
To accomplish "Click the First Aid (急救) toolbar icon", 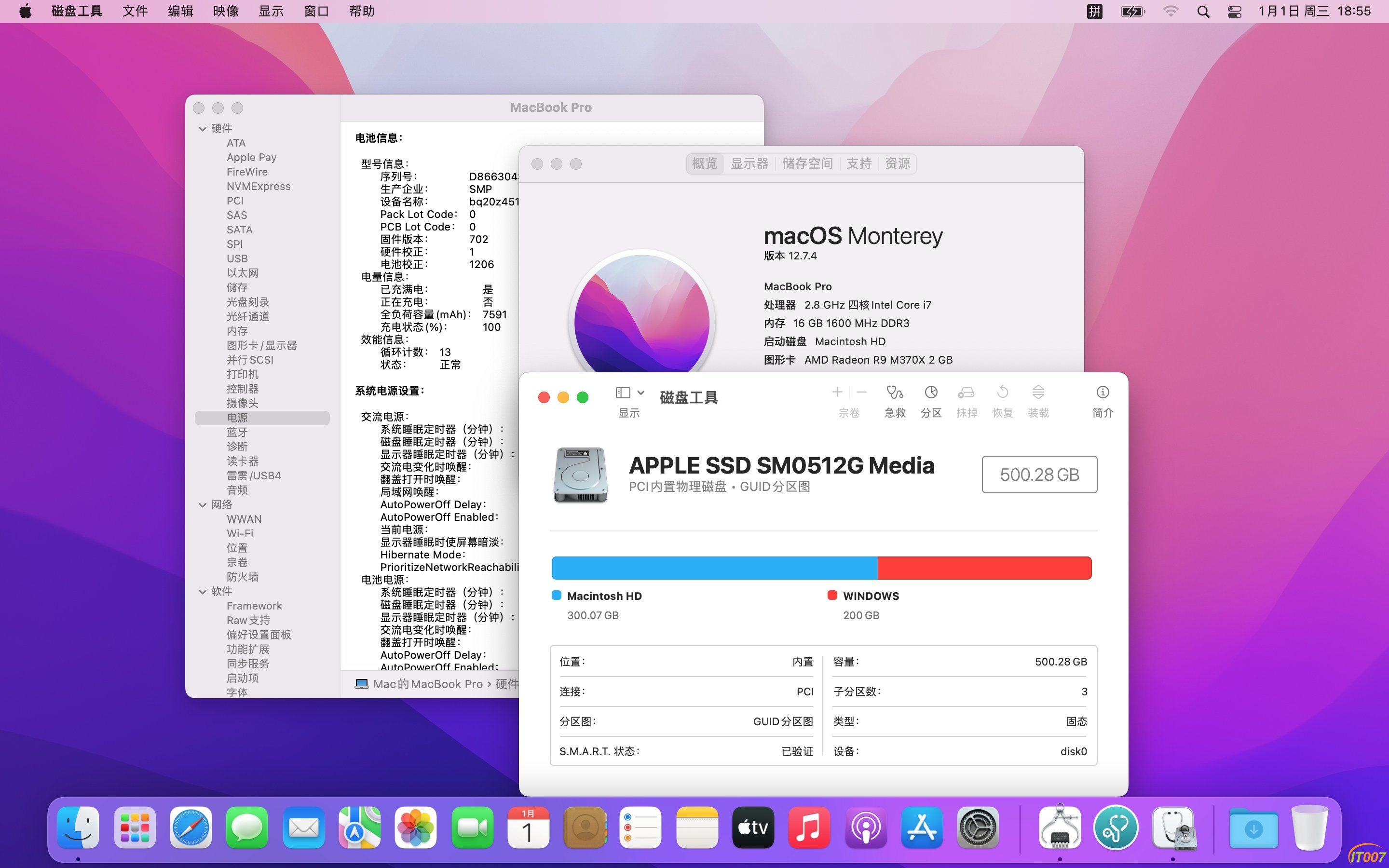I will point(895,393).
